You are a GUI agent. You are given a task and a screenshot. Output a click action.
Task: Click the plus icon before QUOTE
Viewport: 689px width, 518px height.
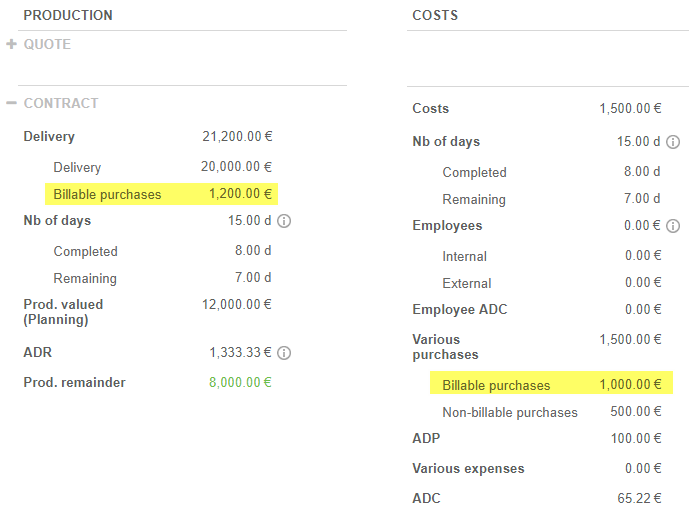pyautogui.click(x=12, y=44)
